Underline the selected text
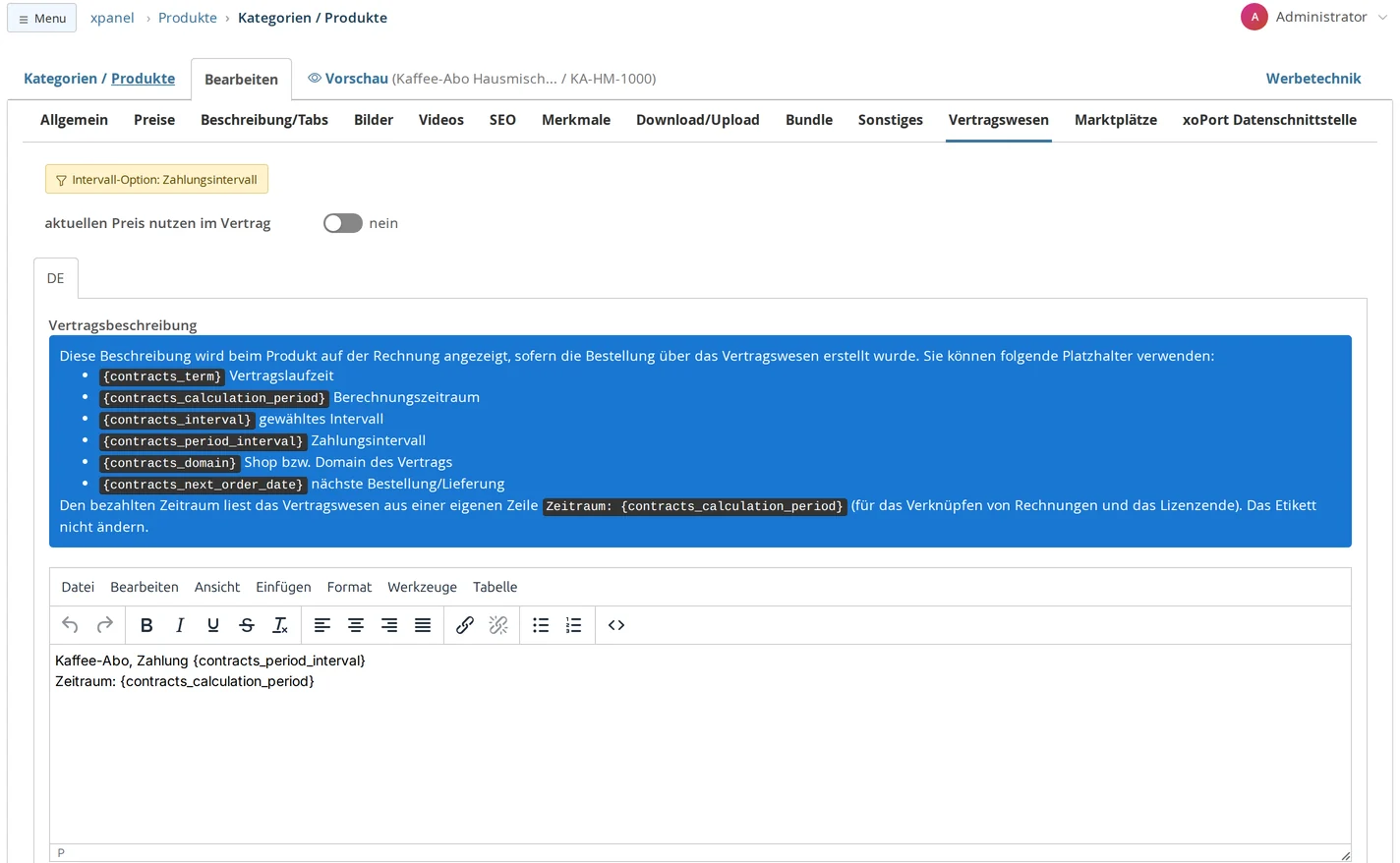 [213, 625]
